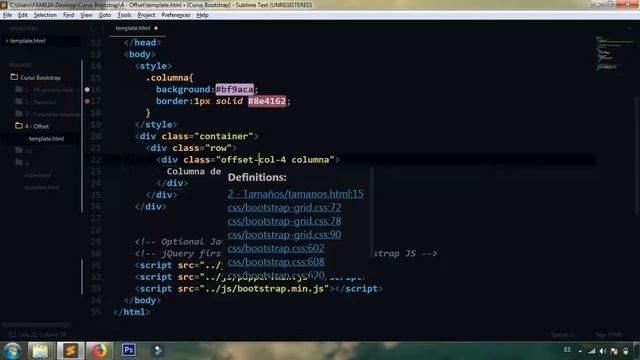The width and height of the screenshot is (640, 360).
Task: Click the Spaces: 2 indentation setting
Action: point(562,335)
